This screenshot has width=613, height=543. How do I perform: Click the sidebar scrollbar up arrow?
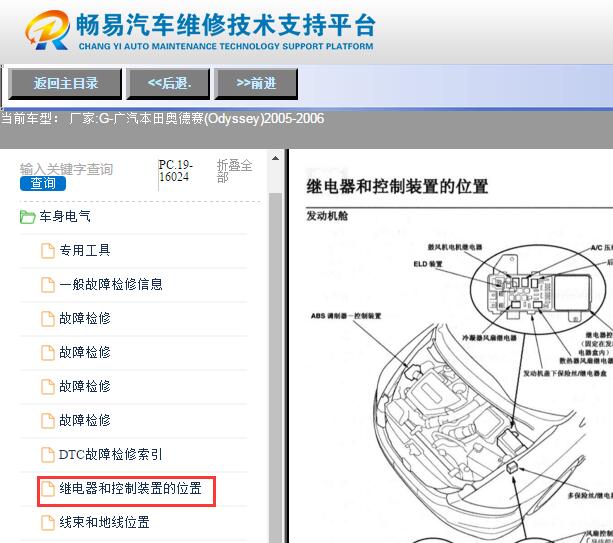tap(275, 159)
